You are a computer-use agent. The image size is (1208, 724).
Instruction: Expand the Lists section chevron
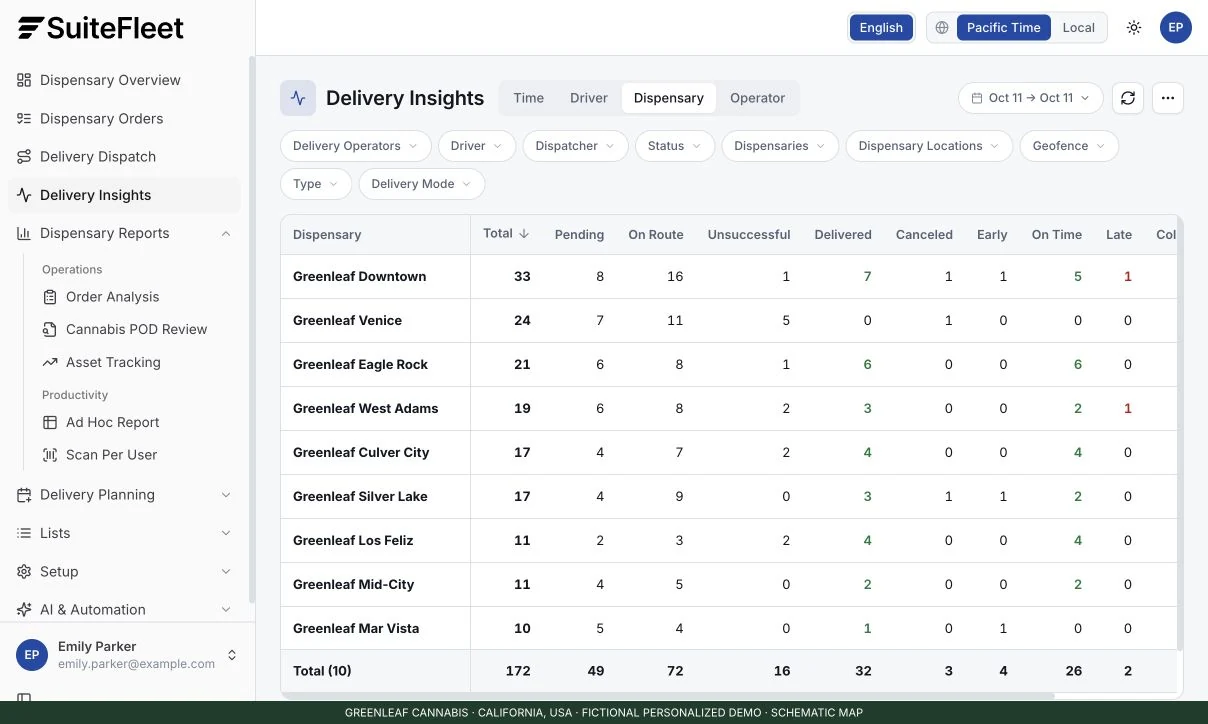pos(226,533)
